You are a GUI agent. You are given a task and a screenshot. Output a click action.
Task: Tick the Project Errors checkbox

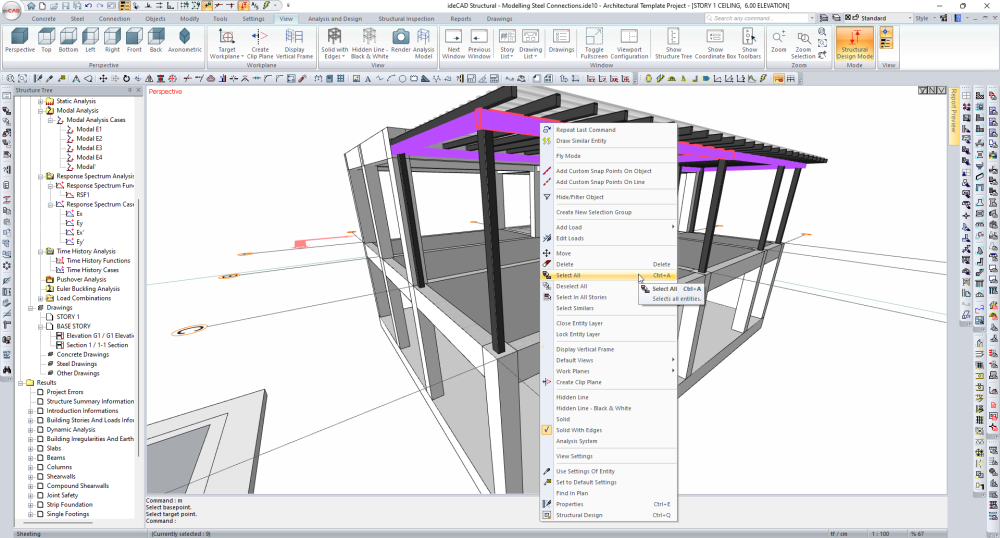pos(40,392)
